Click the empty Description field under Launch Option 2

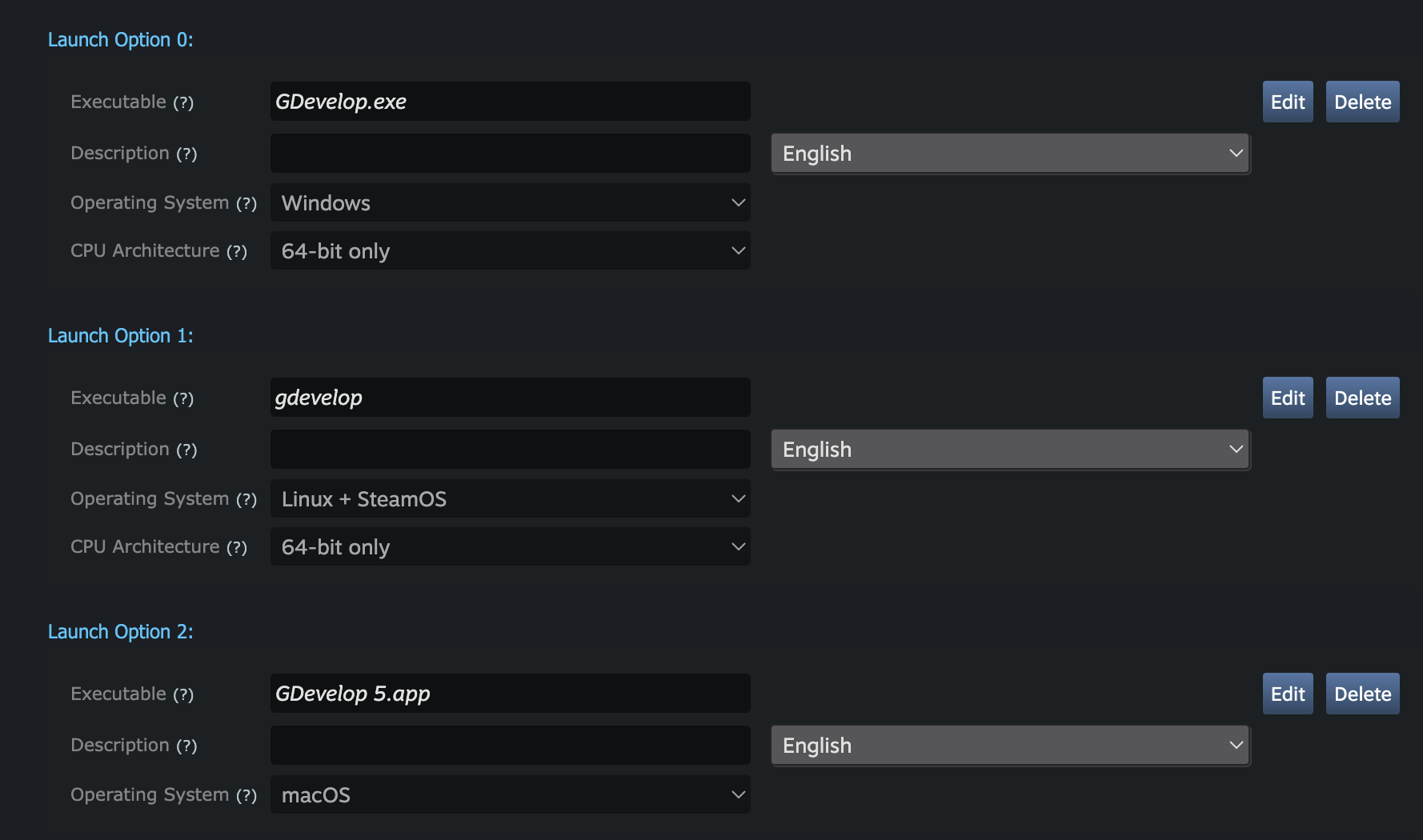[510, 745]
